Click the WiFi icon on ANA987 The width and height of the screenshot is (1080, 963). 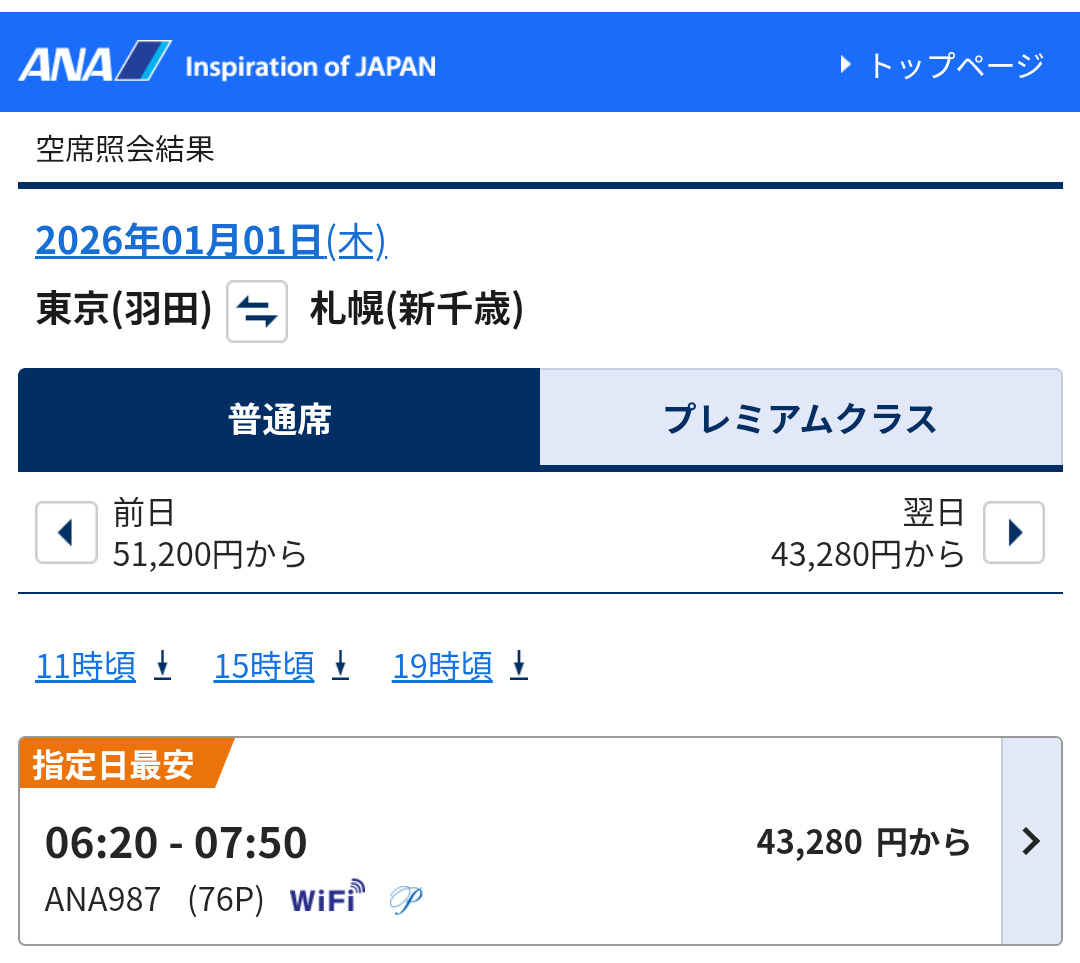pyautogui.click(x=327, y=897)
